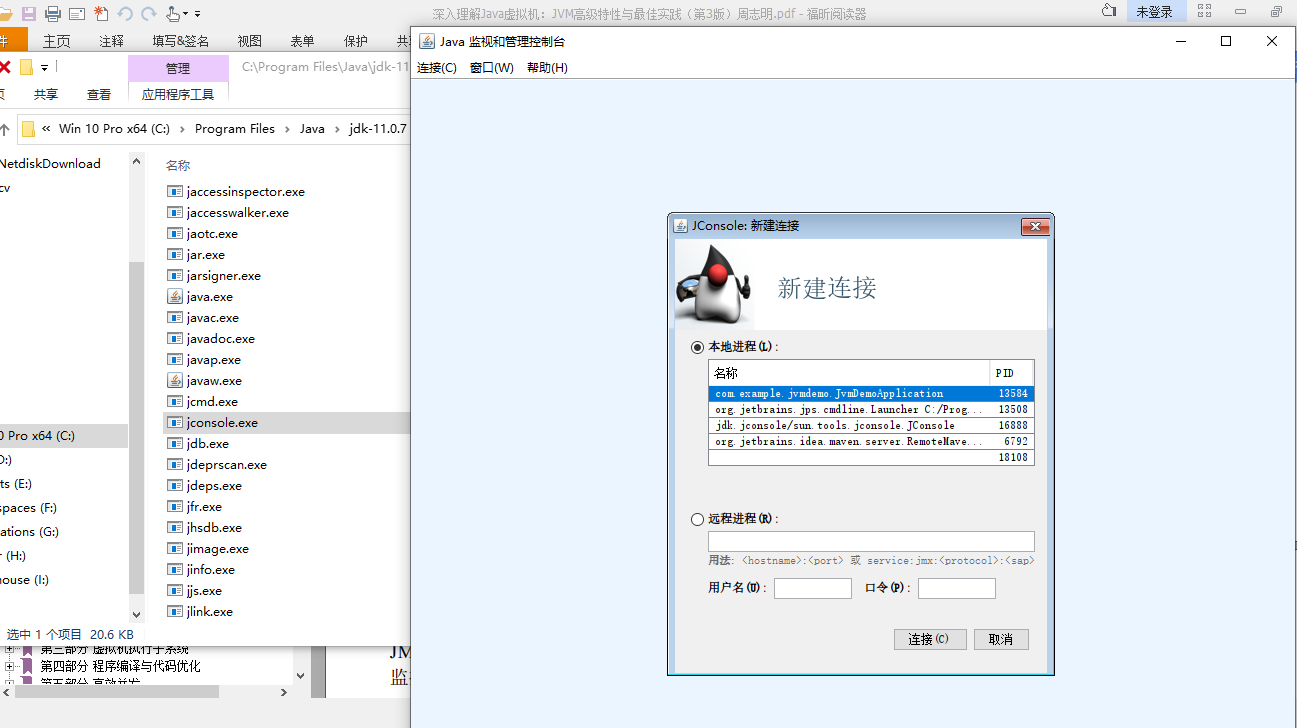Click the javaw.exe file icon
Screen dimensions: 1297x728
tap(174, 381)
